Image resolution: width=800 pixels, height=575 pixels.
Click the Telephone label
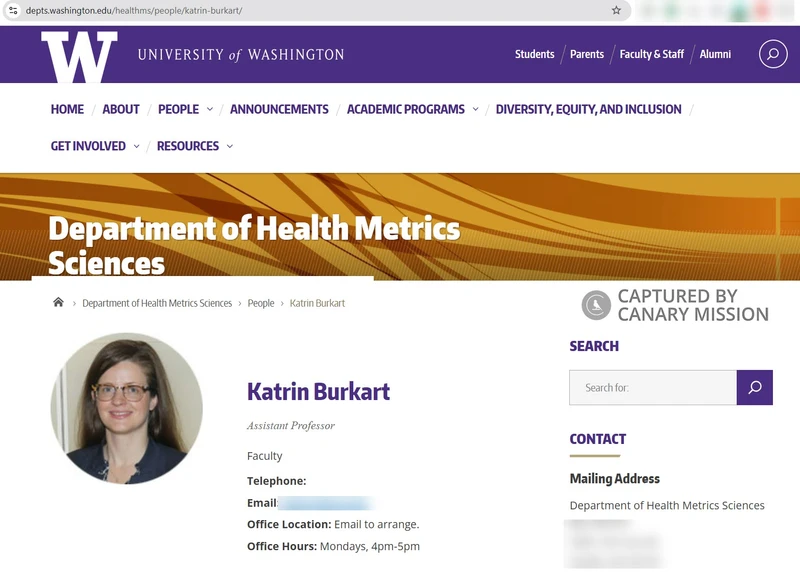[x=277, y=481]
